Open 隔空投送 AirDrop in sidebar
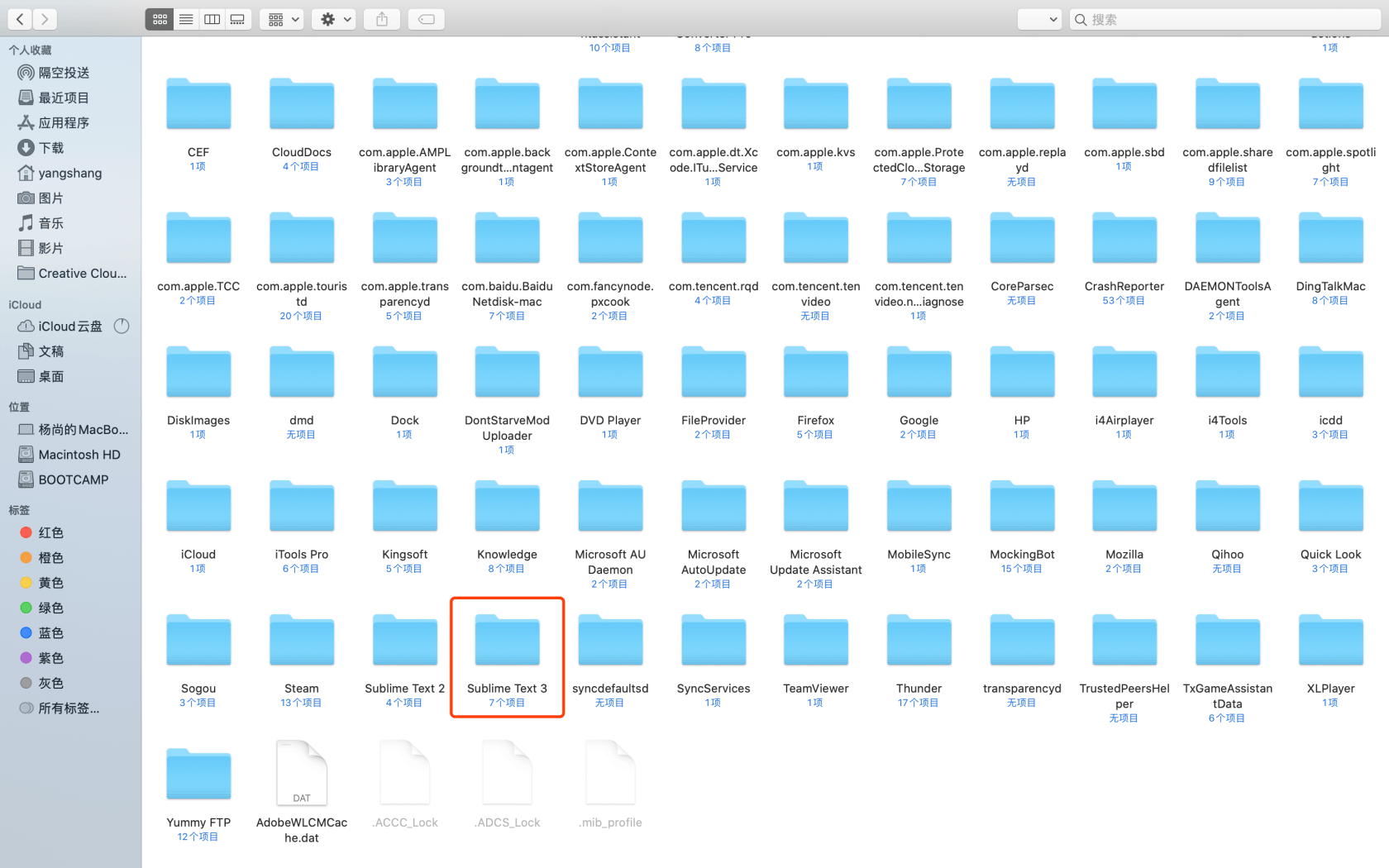 click(64, 73)
